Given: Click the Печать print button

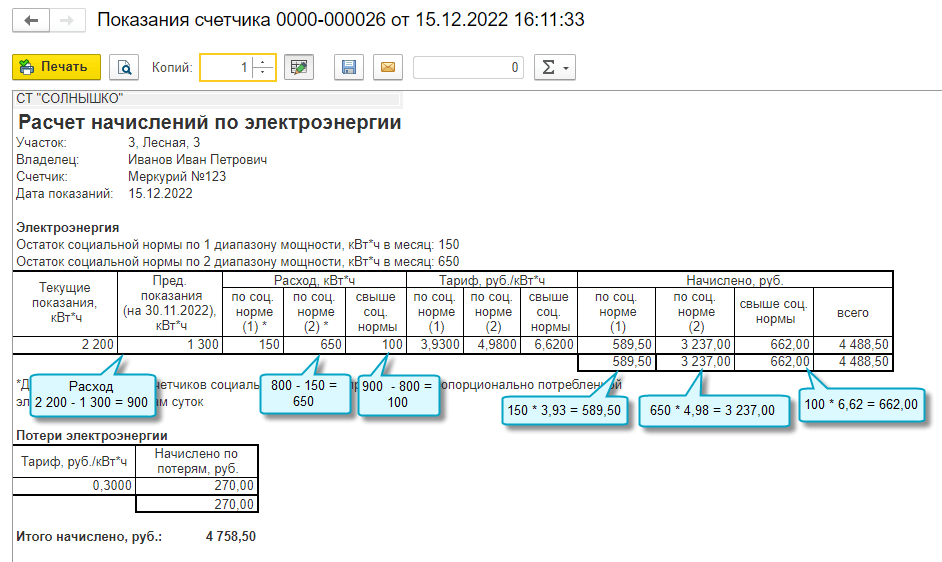Looking at the screenshot, I should click(56, 67).
